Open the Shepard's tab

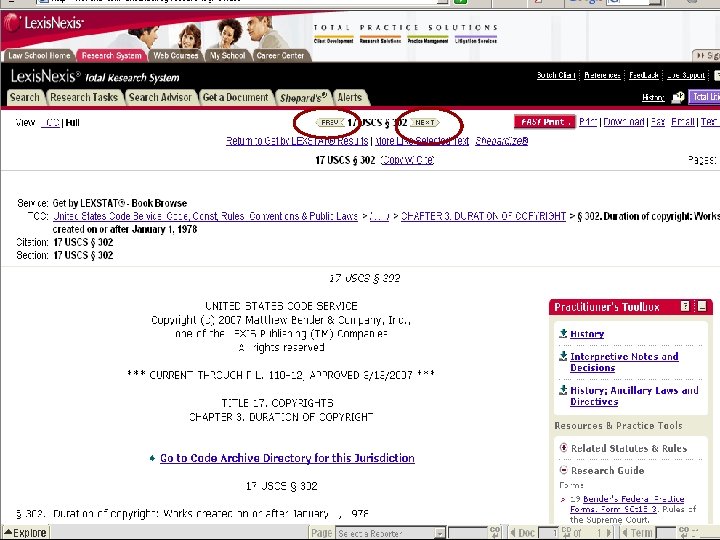tap(303, 97)
